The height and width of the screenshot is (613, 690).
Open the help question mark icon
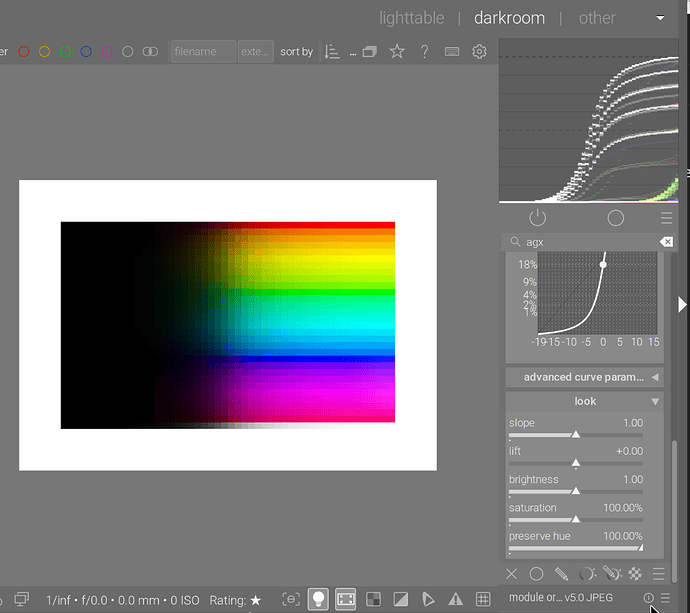[x=424, y=52]
